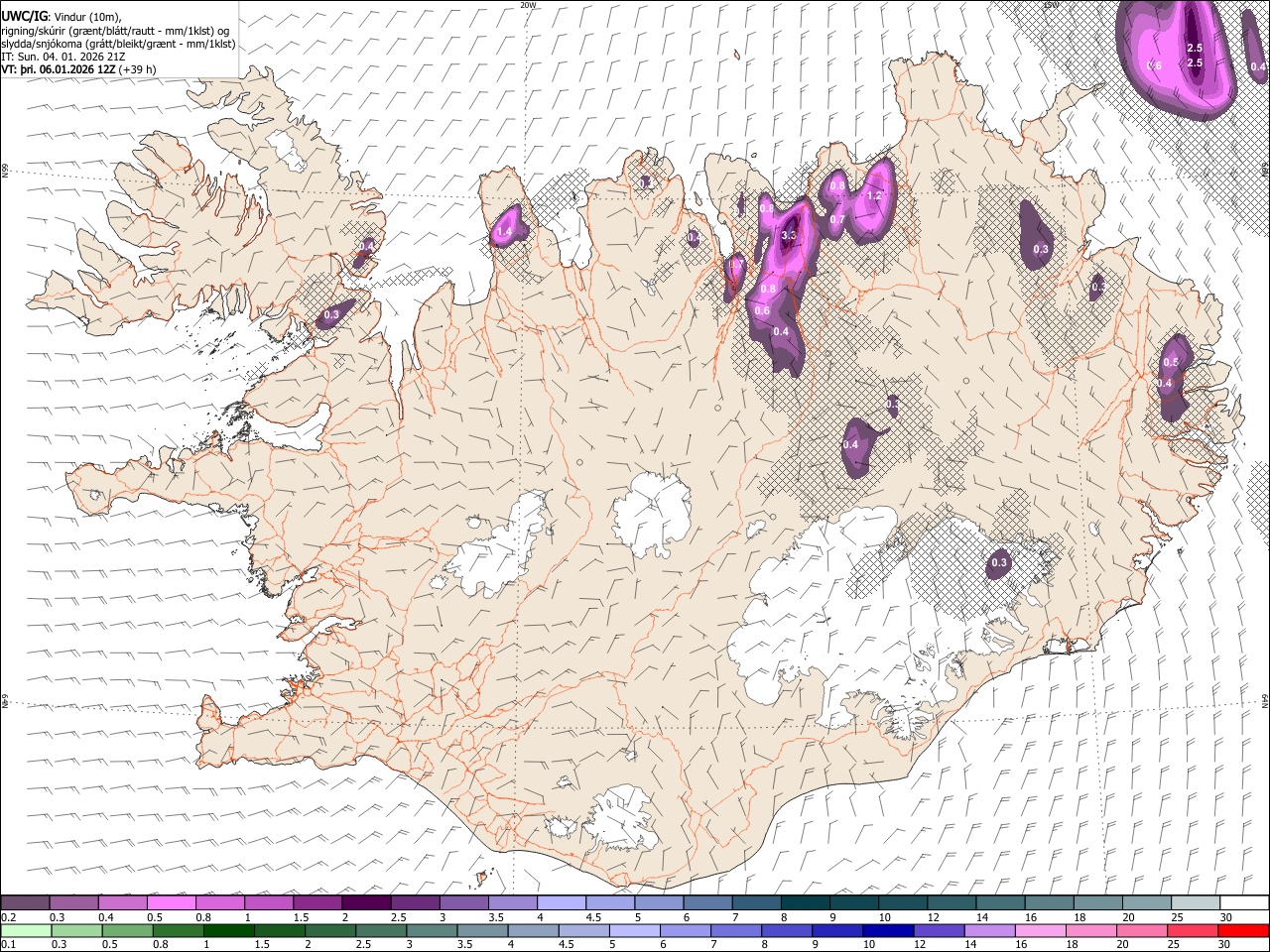Click the 0.1 label on the green scale
This screenshot has height=952, width=1270.
tap(8, 945)
